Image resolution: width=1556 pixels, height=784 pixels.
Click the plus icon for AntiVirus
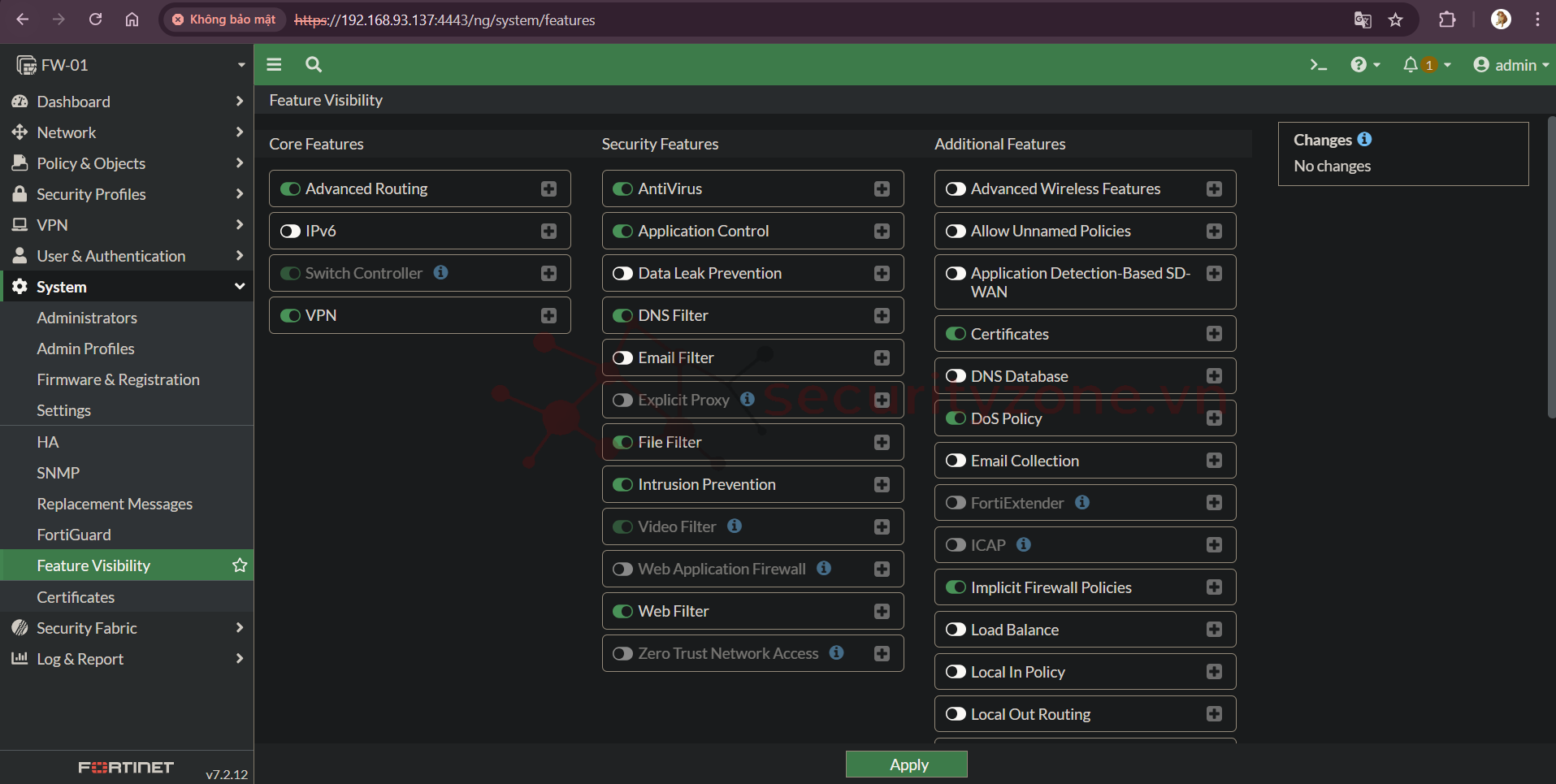(882, 188)
